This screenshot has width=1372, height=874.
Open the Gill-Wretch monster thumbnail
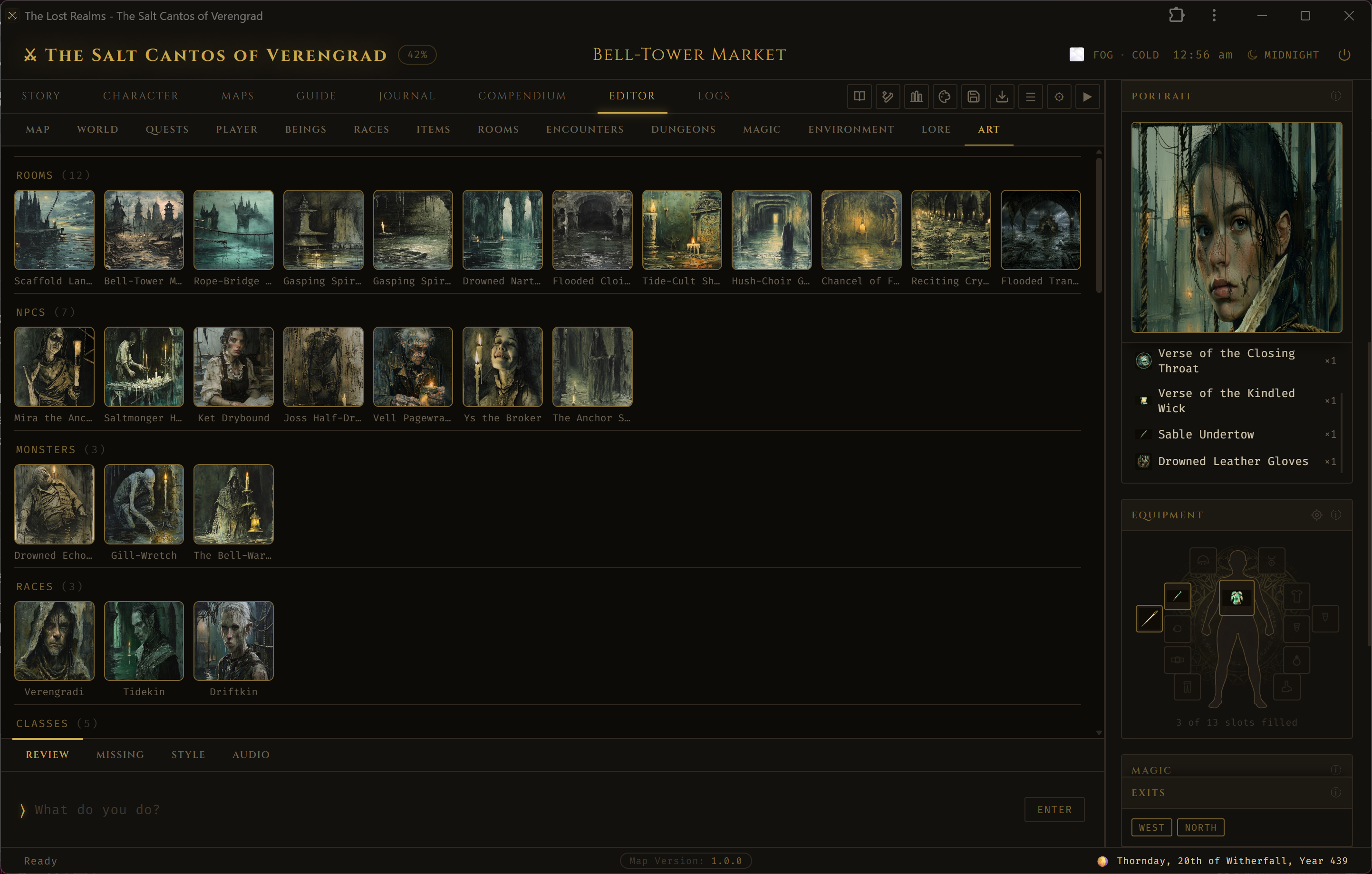tap(144, 504)
